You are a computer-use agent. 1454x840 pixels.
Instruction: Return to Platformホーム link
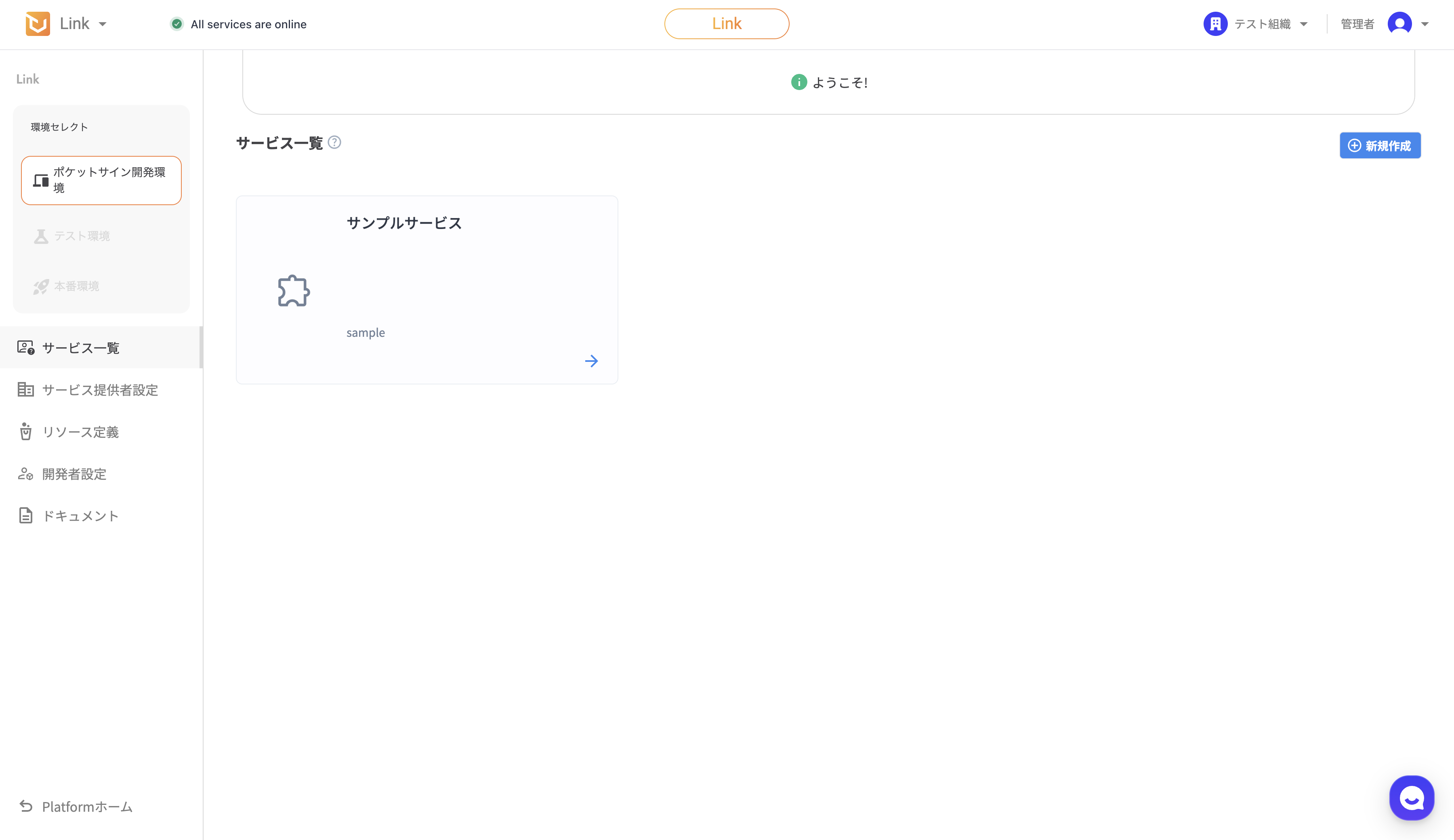[86, 806]
